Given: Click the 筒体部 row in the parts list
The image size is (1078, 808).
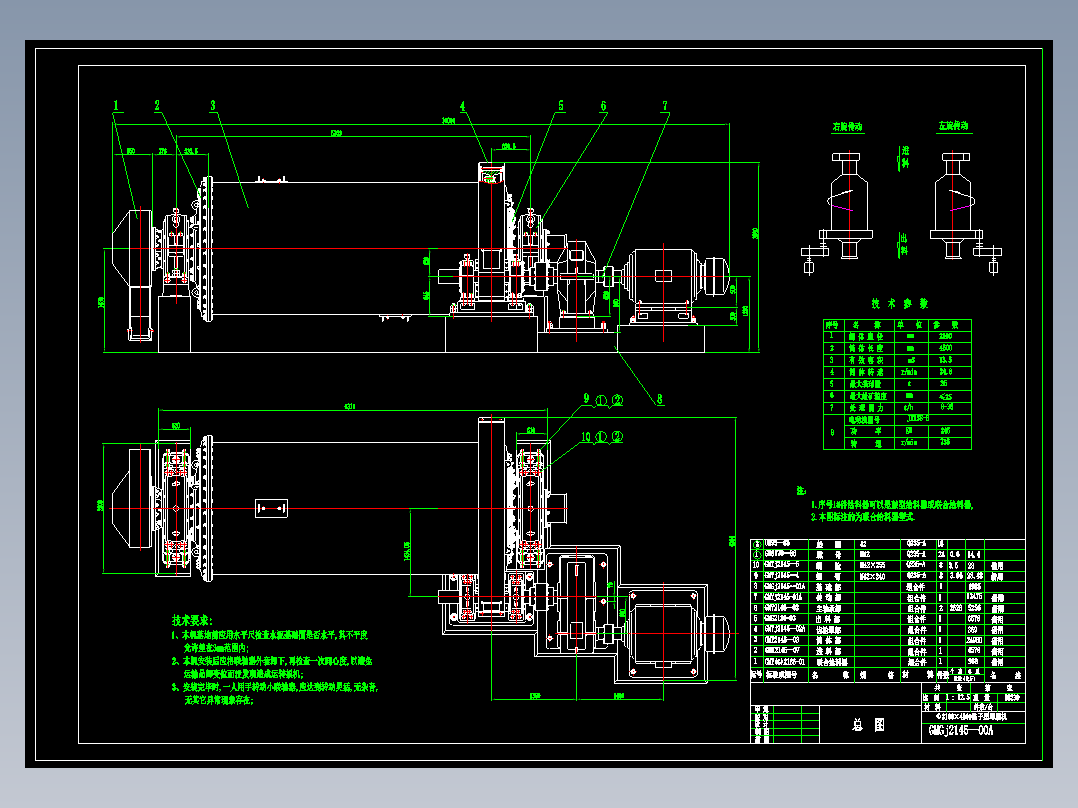Looking at the screenshot, I should coord(888,640).
